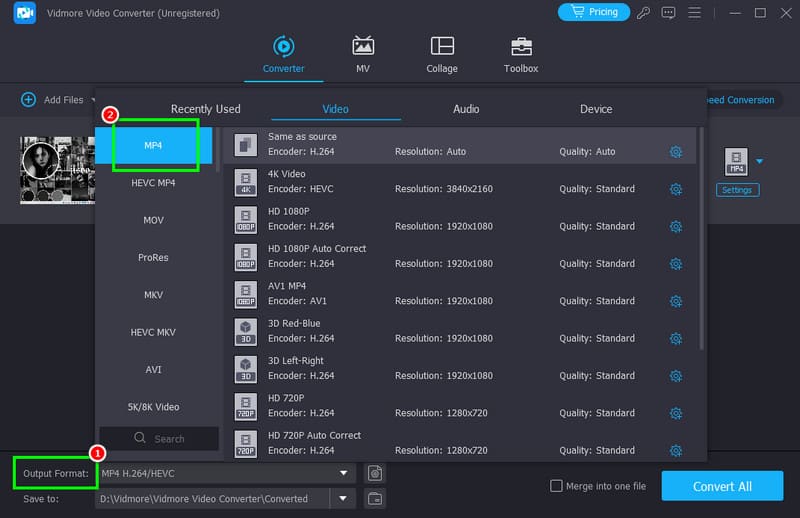Choose the HD 720P Auto Correct preset

click(x=459, y=443)
